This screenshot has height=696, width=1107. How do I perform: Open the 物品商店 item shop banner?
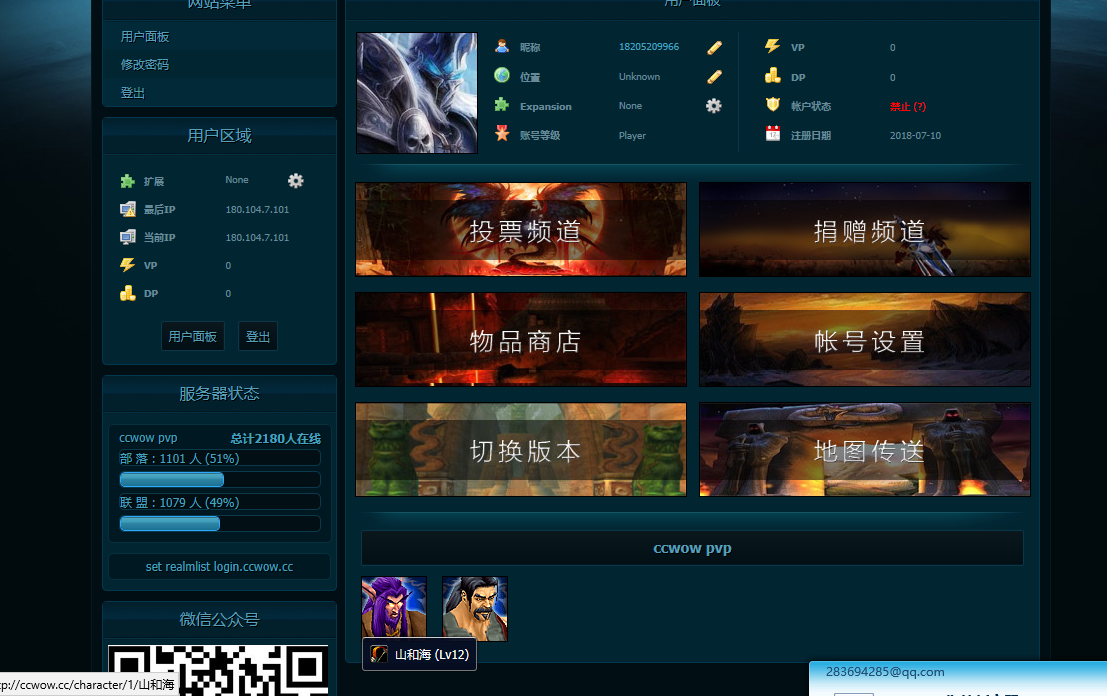click(521, 340)
